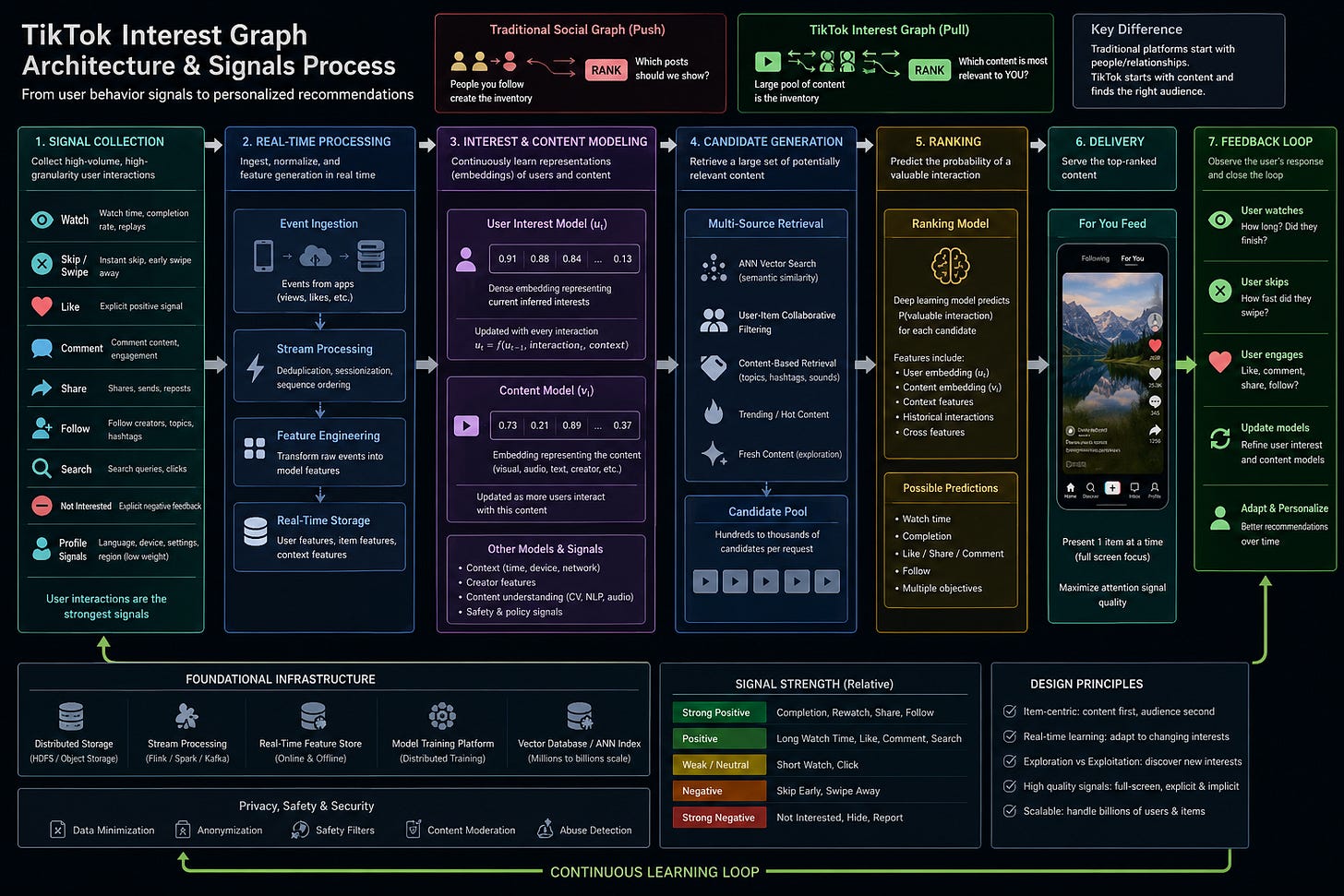1344x896 pixels.
Task: Select the speech bubble icon beside Comment
Action: (42, 349)
